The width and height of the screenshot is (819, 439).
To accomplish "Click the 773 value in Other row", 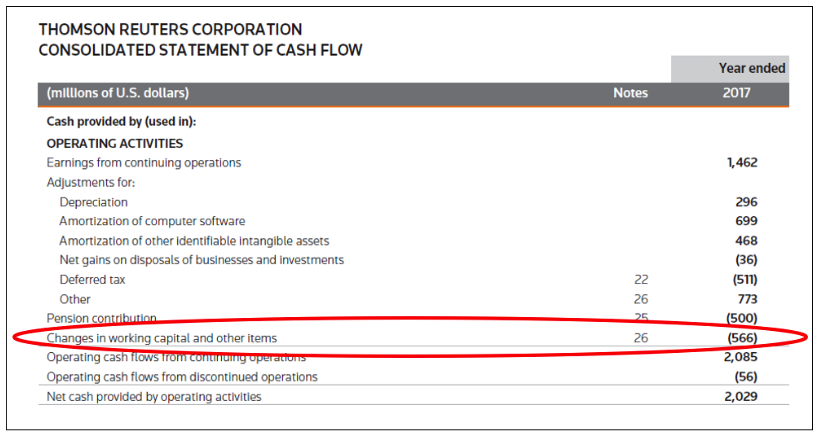I will click(x=746, y=299).
